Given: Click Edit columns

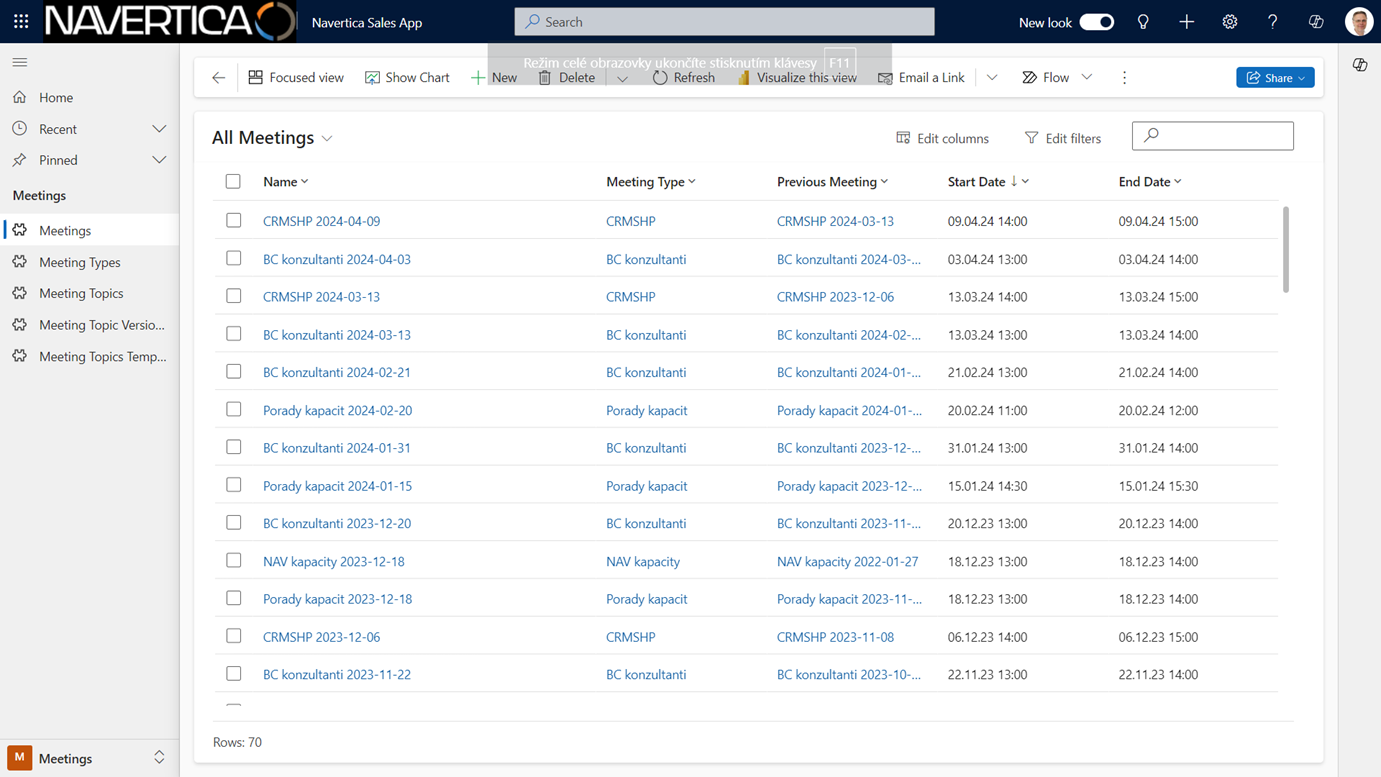Looking at the screenshot, I should pyautogui.click(x=942, y=138).
